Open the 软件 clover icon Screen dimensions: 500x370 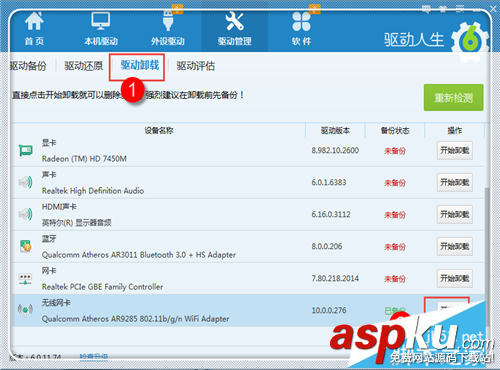point(301,22)
